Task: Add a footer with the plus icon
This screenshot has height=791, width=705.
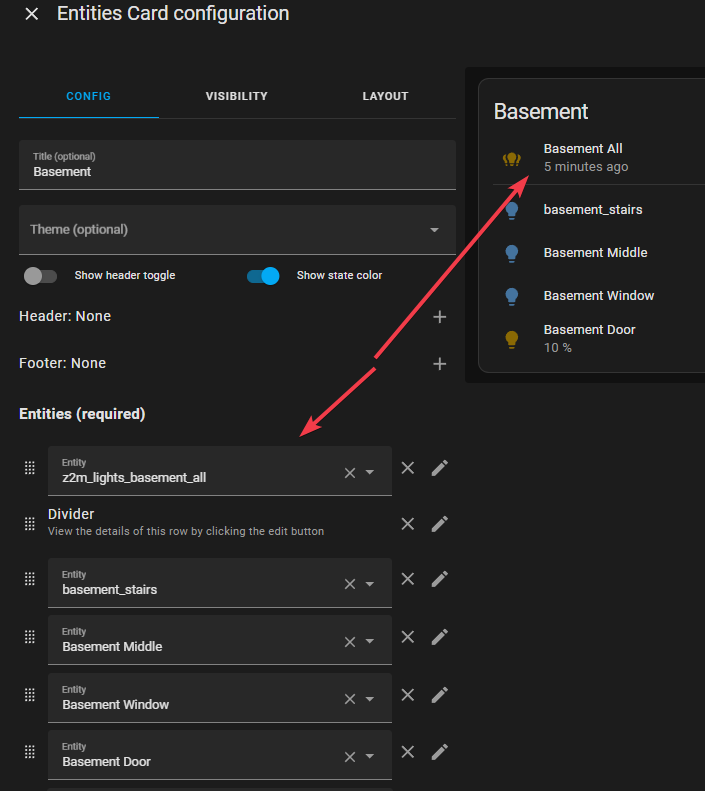Action: pyautogui.click(x=440, y=364)
